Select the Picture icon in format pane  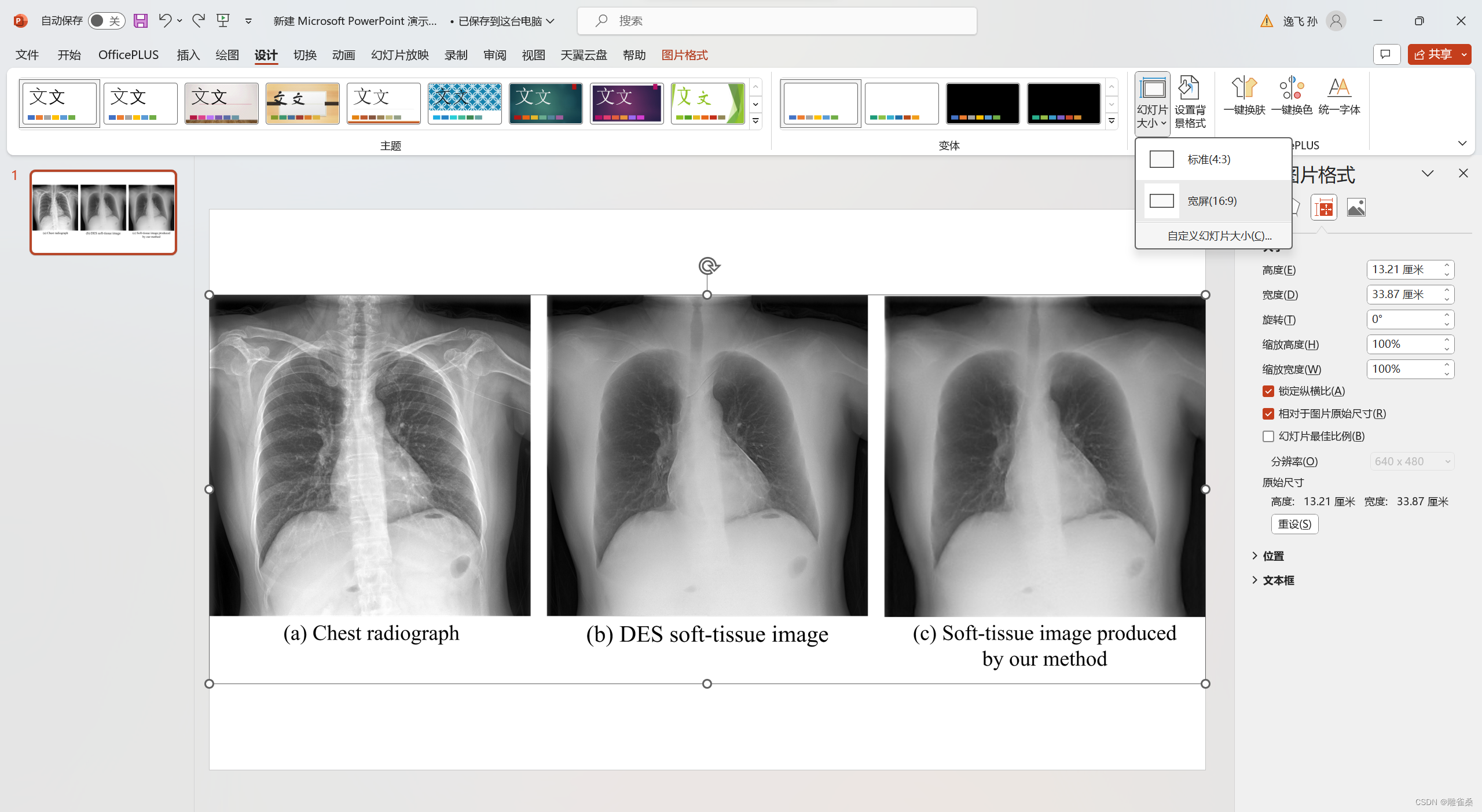click(x=1356, y=207)
